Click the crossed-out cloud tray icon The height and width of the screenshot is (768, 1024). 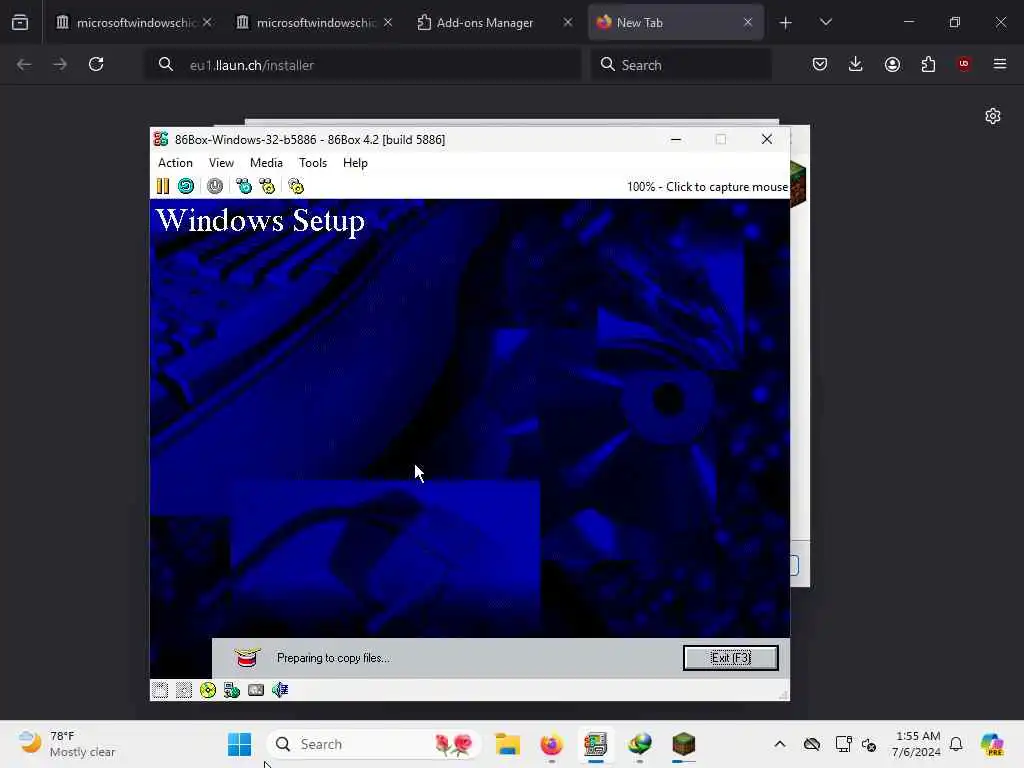coord(812,744)
